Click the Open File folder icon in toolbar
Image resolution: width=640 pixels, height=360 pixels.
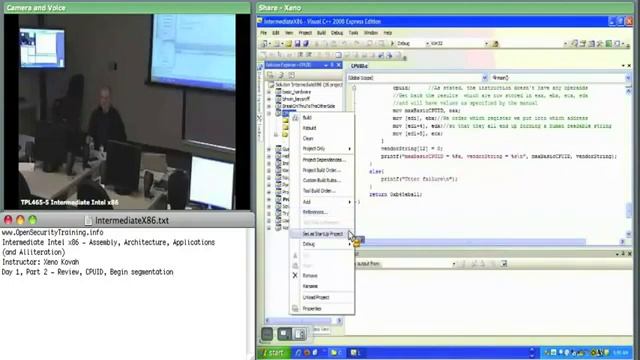tap(289, 43)
